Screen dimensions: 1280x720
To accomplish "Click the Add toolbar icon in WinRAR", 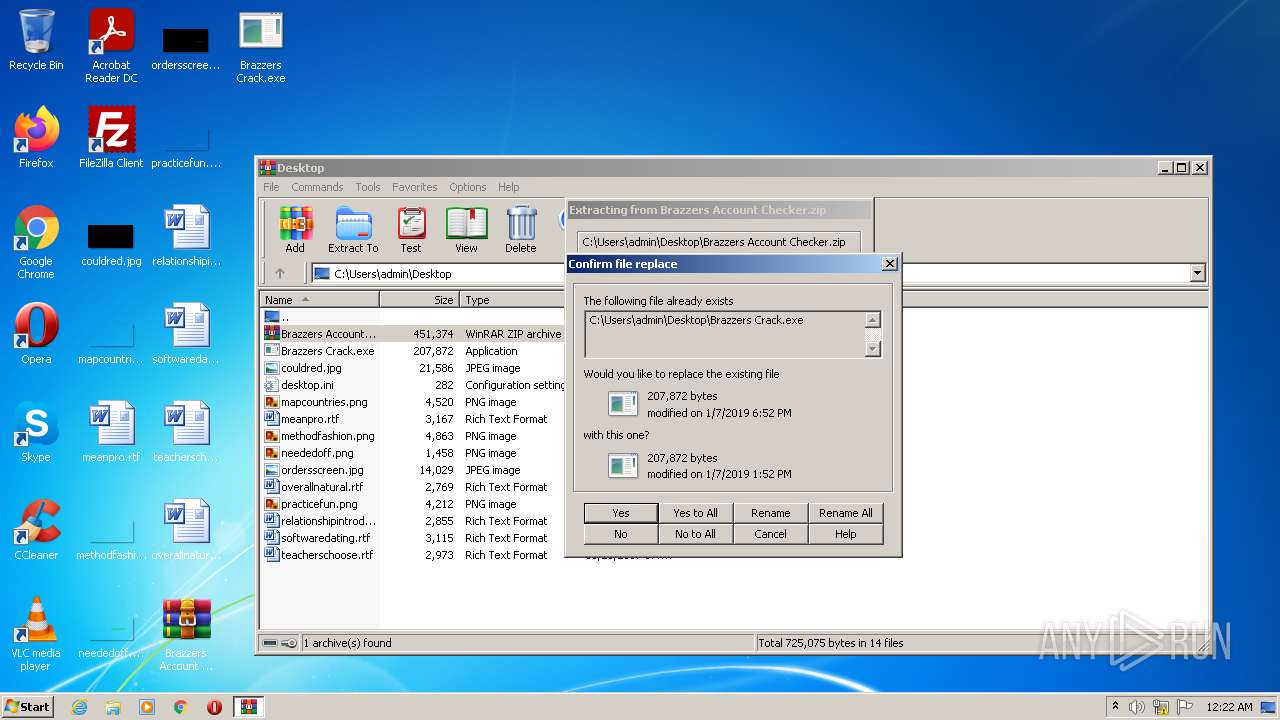I will [x=295, y=229].
